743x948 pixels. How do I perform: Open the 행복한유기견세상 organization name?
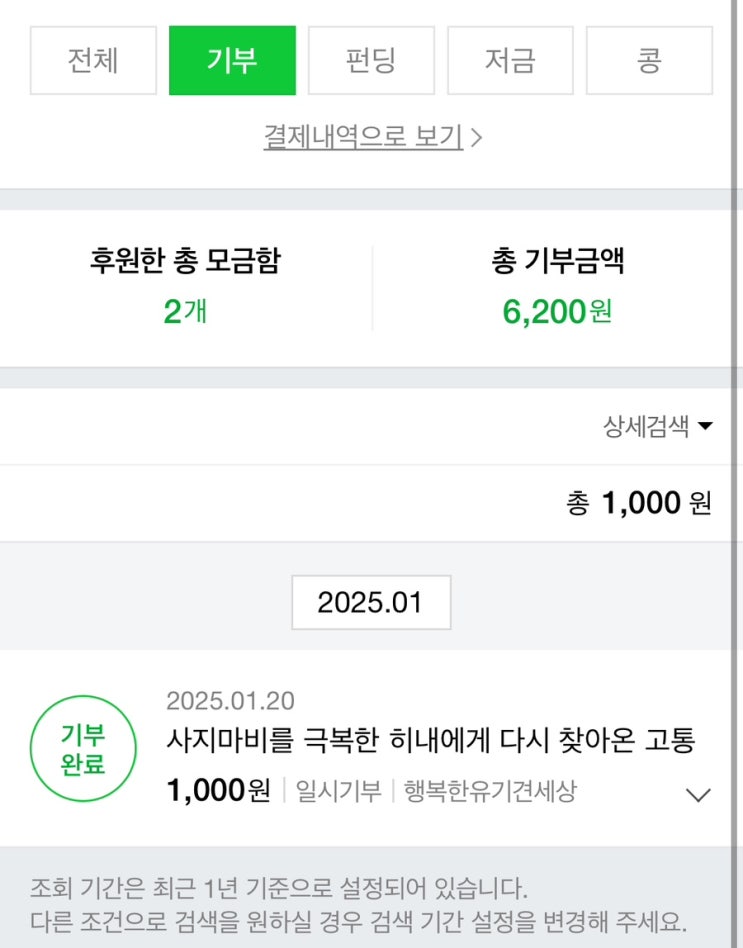click(x=490, y=793)
